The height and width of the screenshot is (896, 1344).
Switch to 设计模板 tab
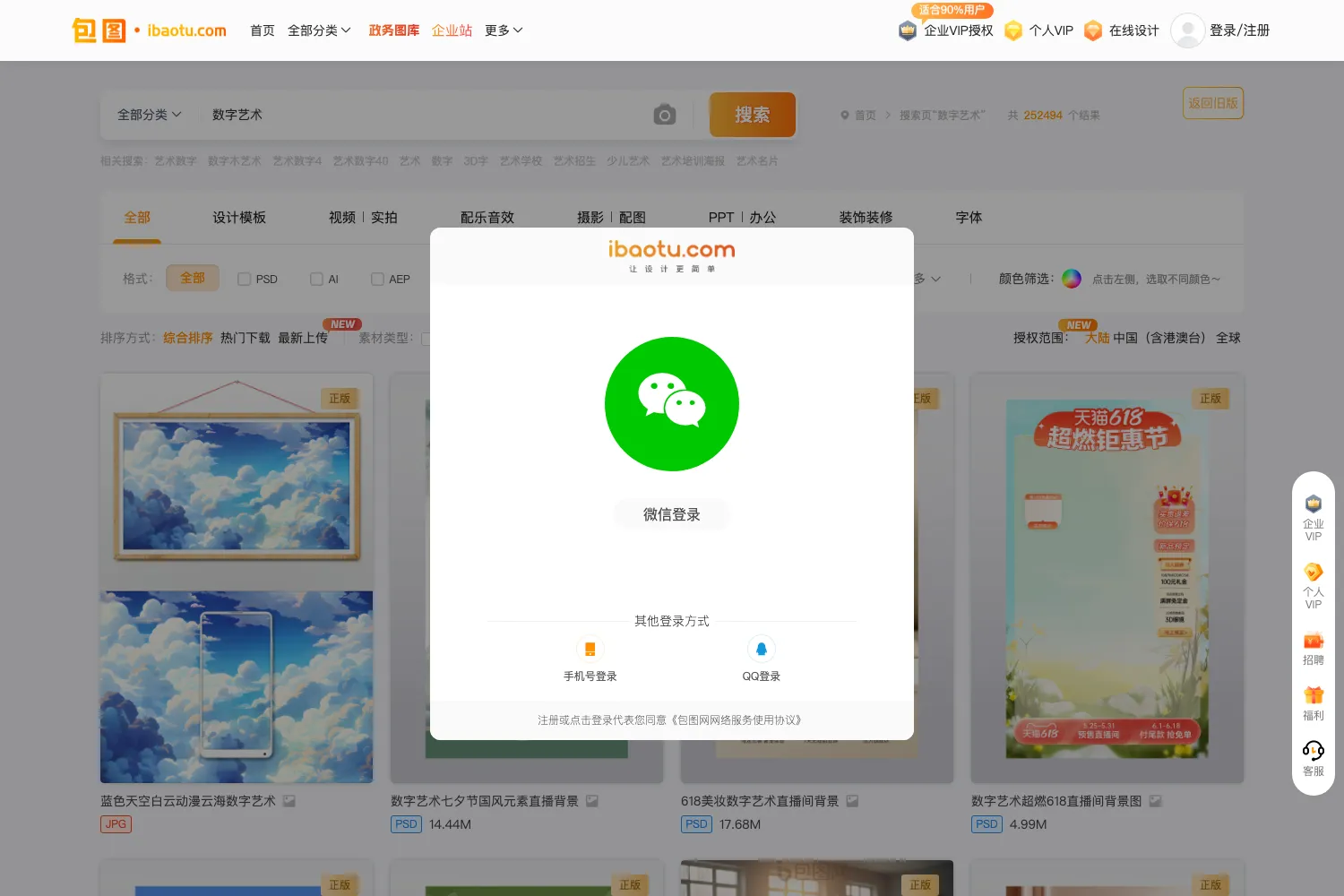point(239,218)
